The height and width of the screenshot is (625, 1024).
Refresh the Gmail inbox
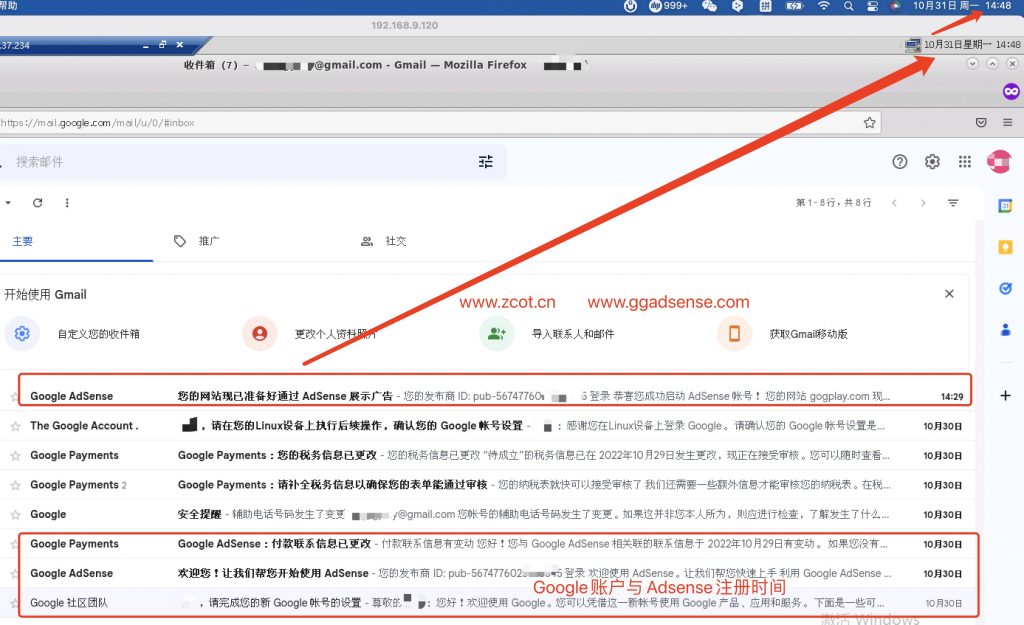(38, 202)
